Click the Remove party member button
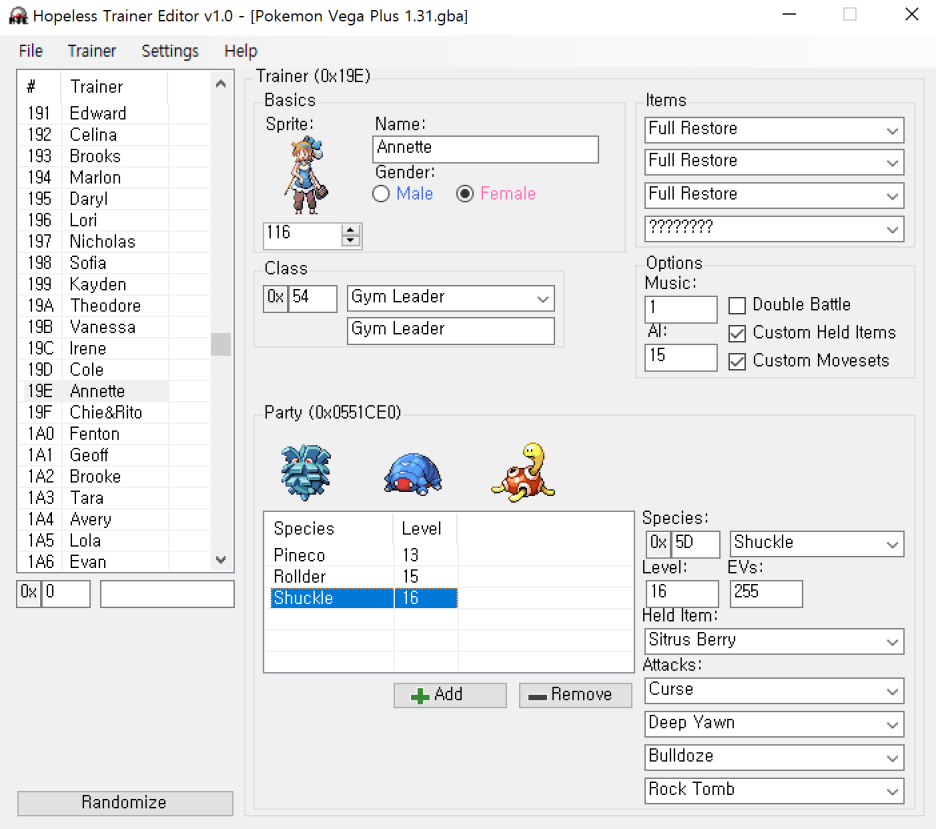936x829 pixels. click(575, 695)
